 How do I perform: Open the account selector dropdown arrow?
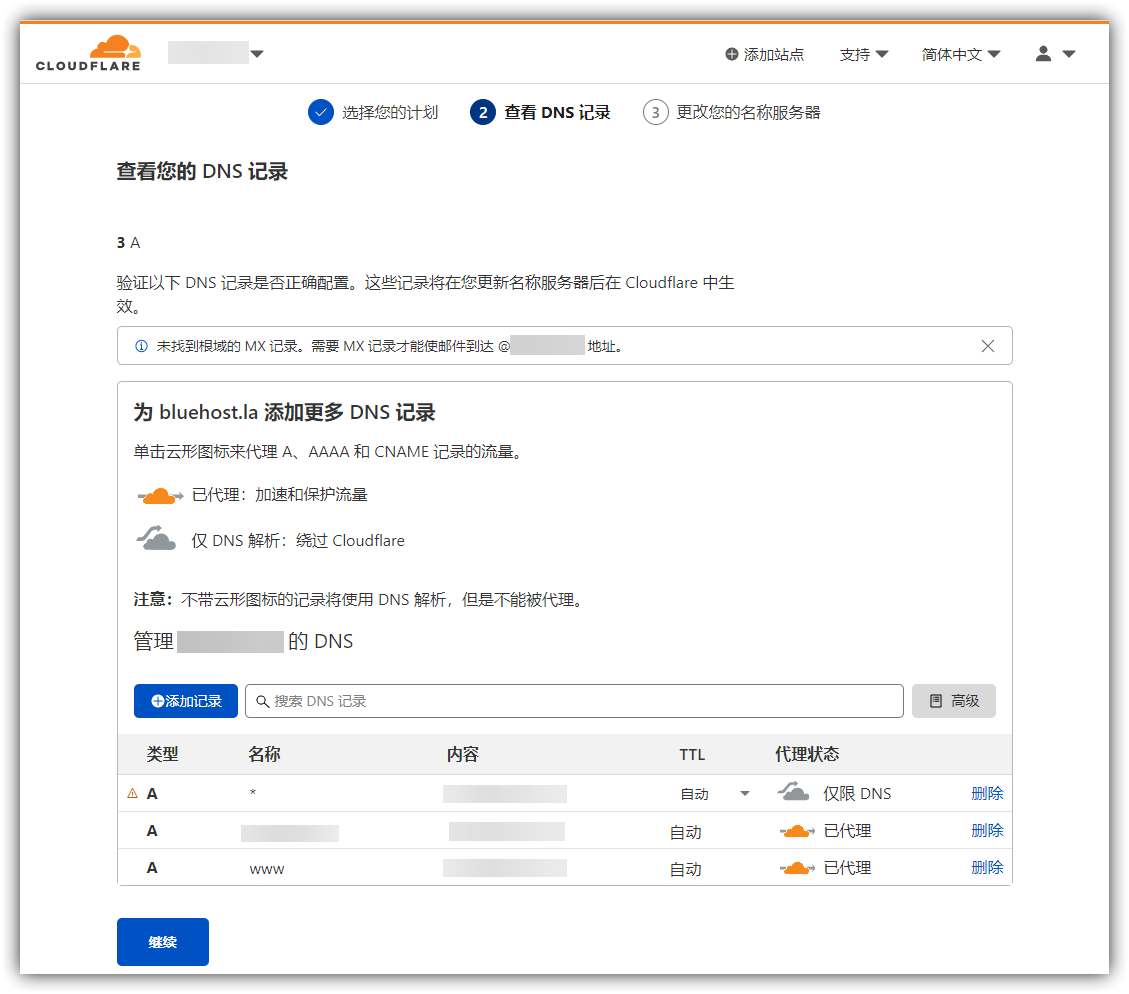tap(257, 54)
